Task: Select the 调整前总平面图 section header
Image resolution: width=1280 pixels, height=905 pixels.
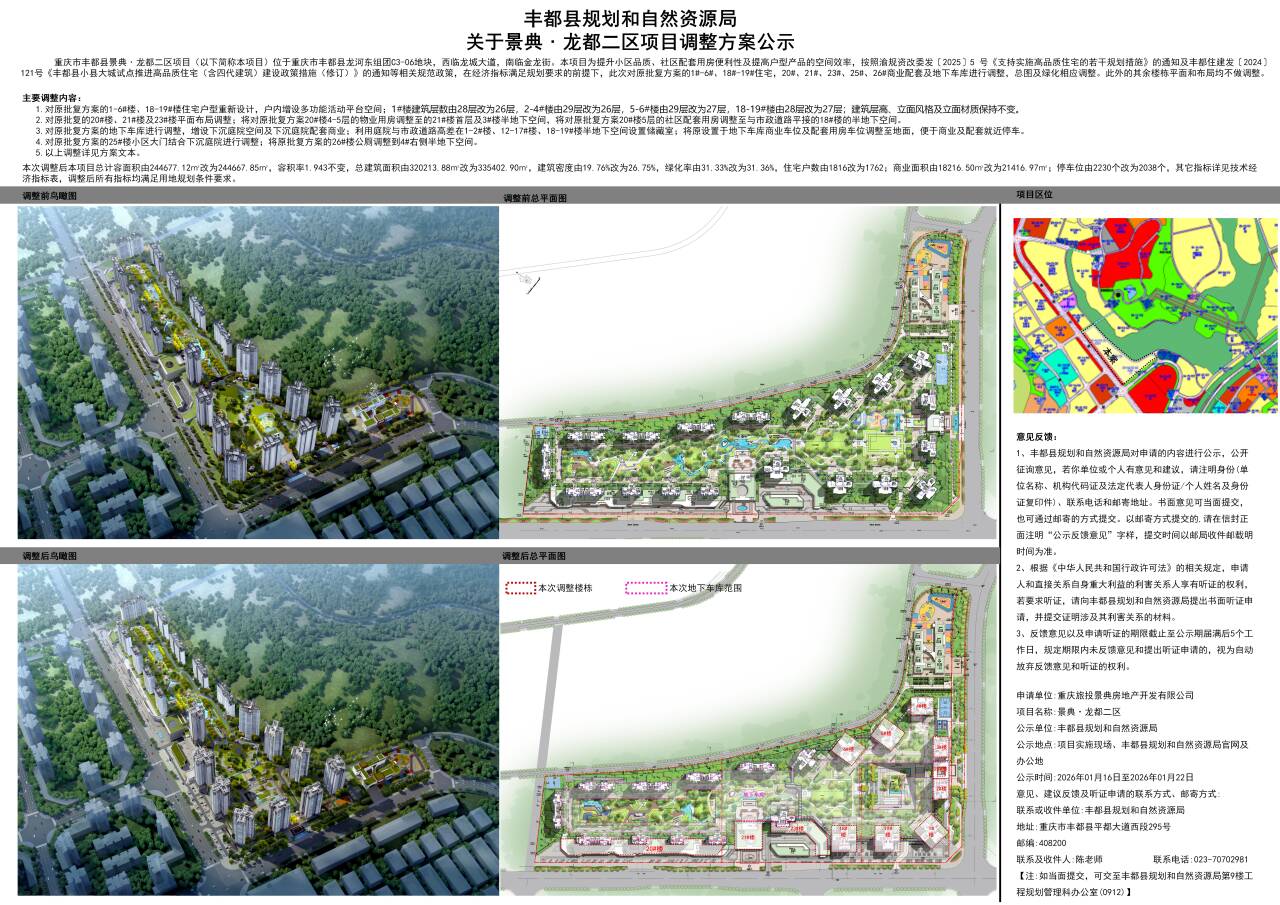Action: pos(534,199)
